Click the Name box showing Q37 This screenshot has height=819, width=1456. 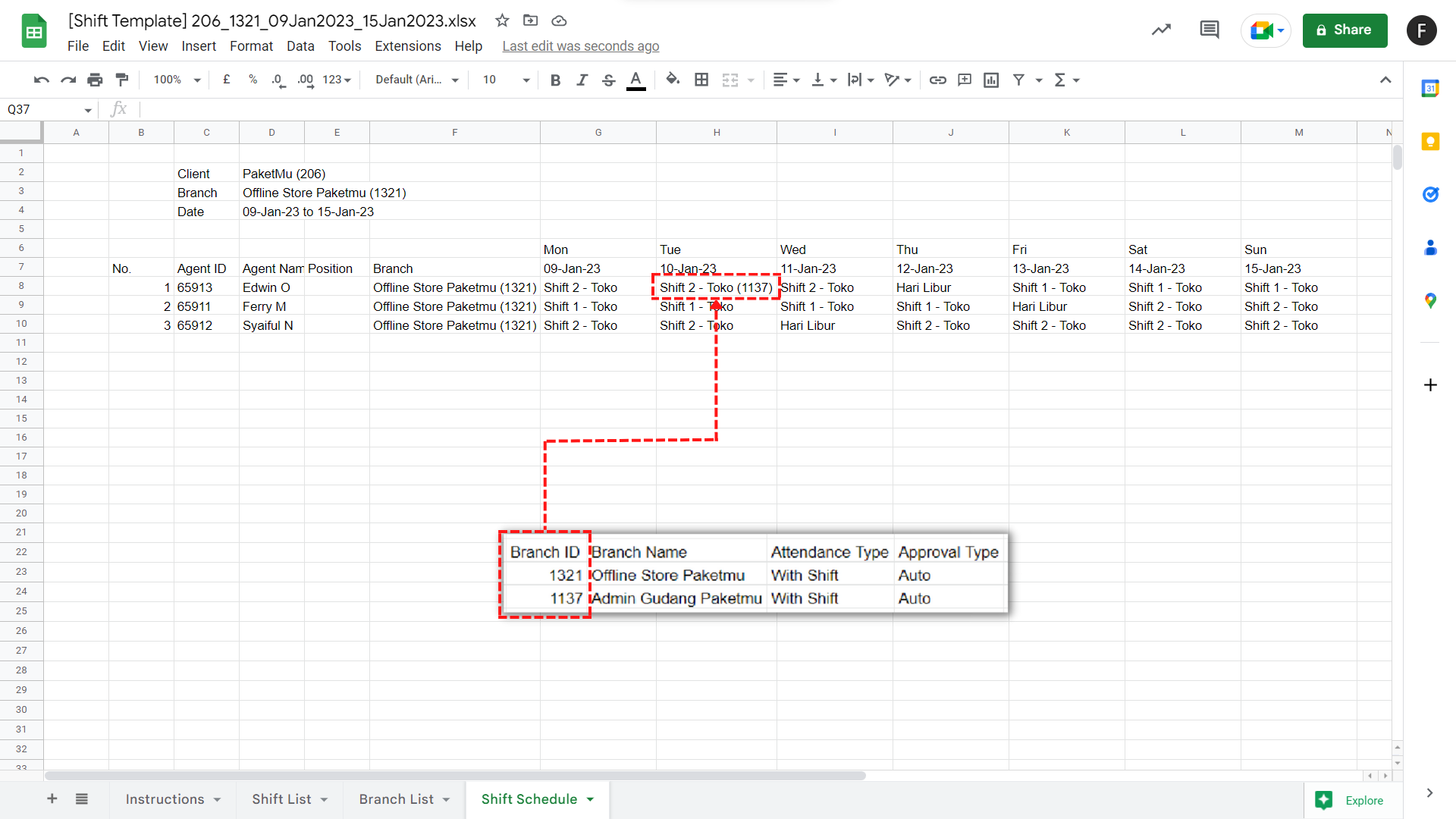(49, 109)
